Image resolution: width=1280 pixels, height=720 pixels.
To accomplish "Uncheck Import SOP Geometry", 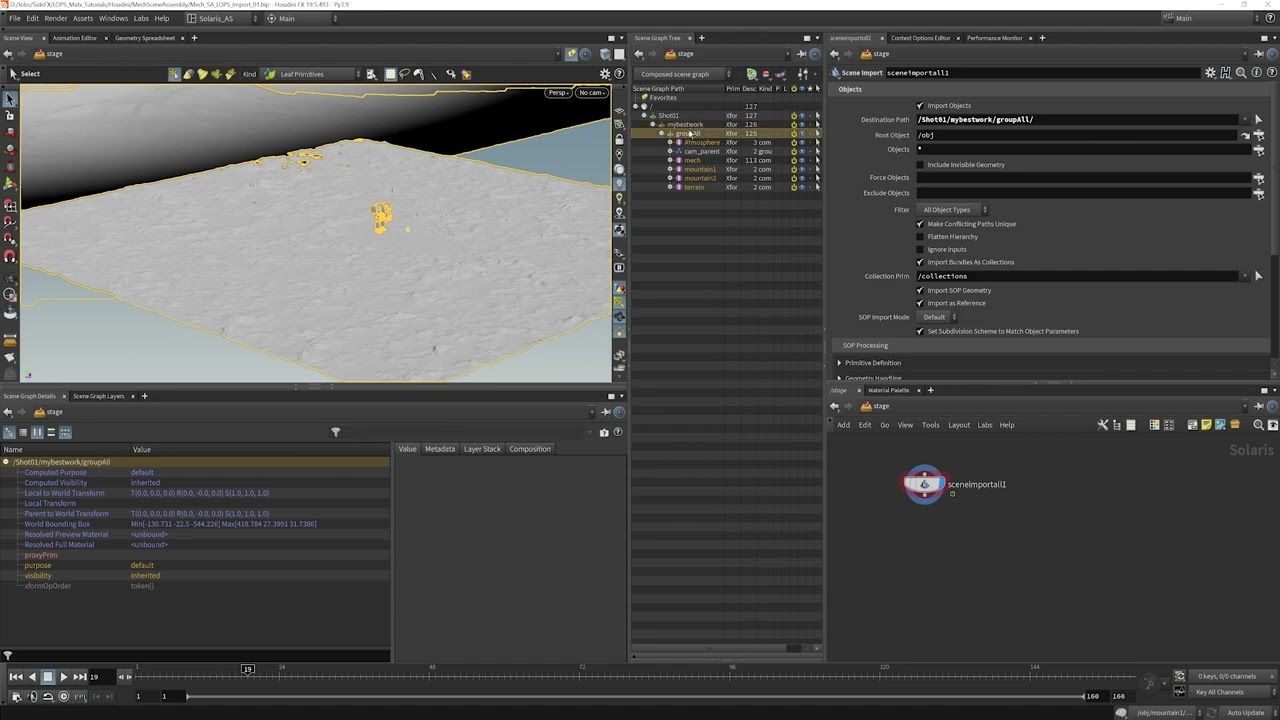I will click(x=920, y=291).
